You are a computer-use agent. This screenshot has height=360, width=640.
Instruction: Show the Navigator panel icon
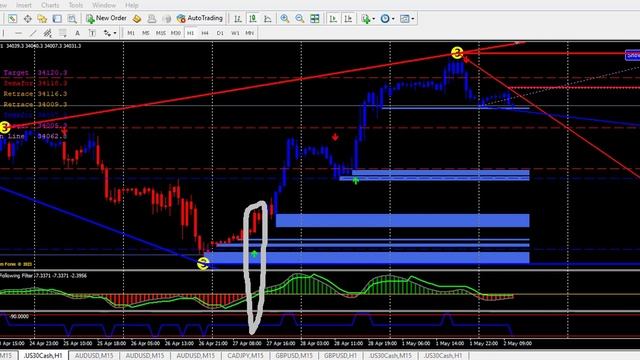pos(42,18)
